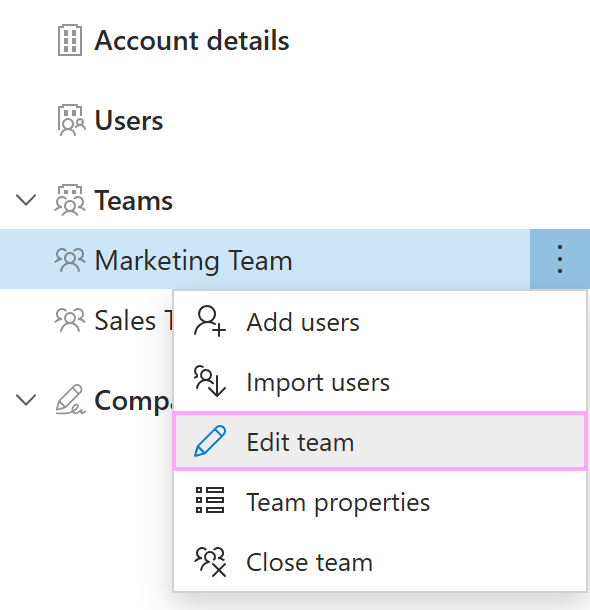Viewport: 590px width, 610px height.
Task: Click the Import users arrow icon
Action: tap(210, 381)
